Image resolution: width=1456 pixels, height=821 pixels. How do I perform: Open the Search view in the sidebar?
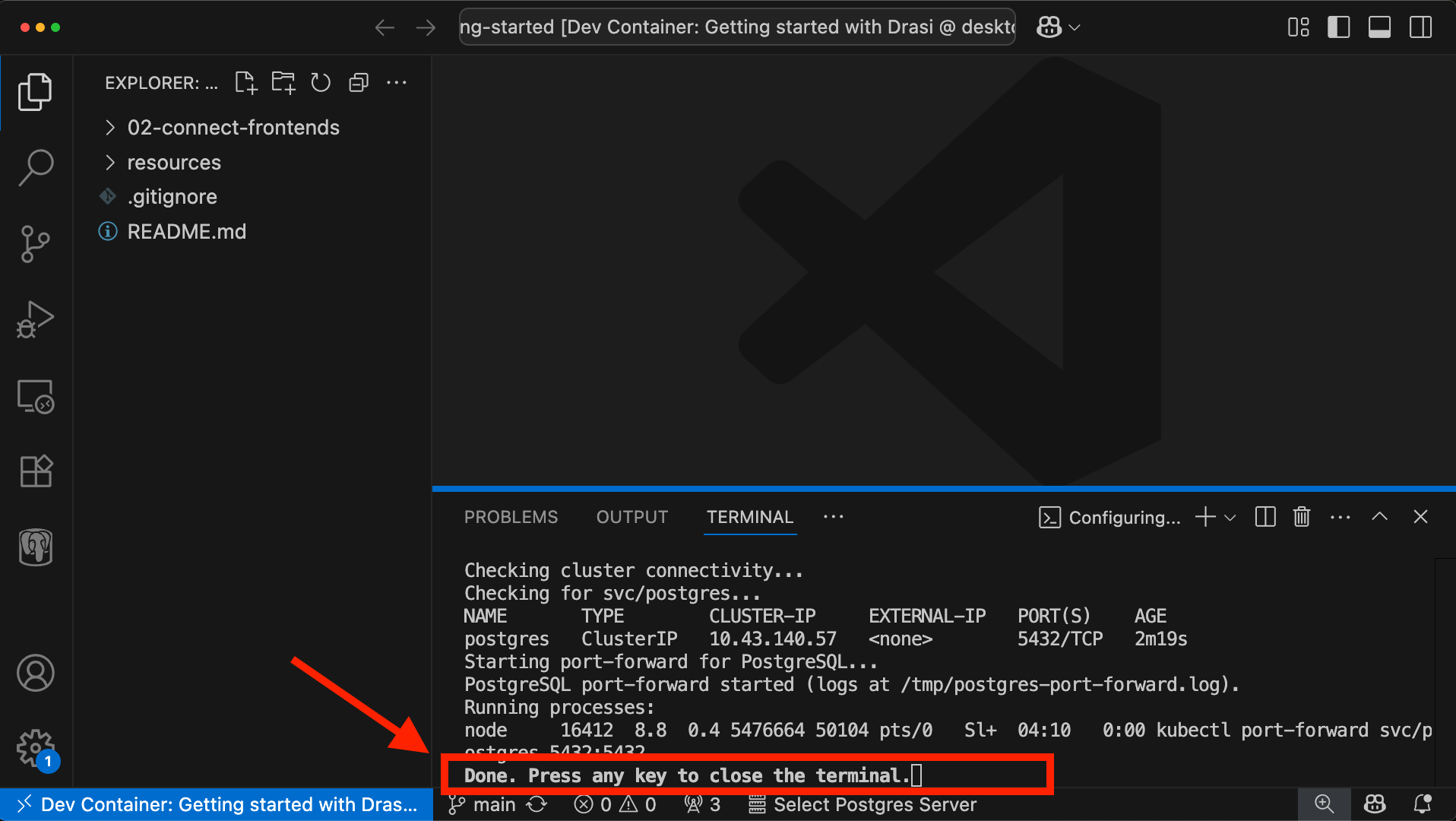point(35,167)
